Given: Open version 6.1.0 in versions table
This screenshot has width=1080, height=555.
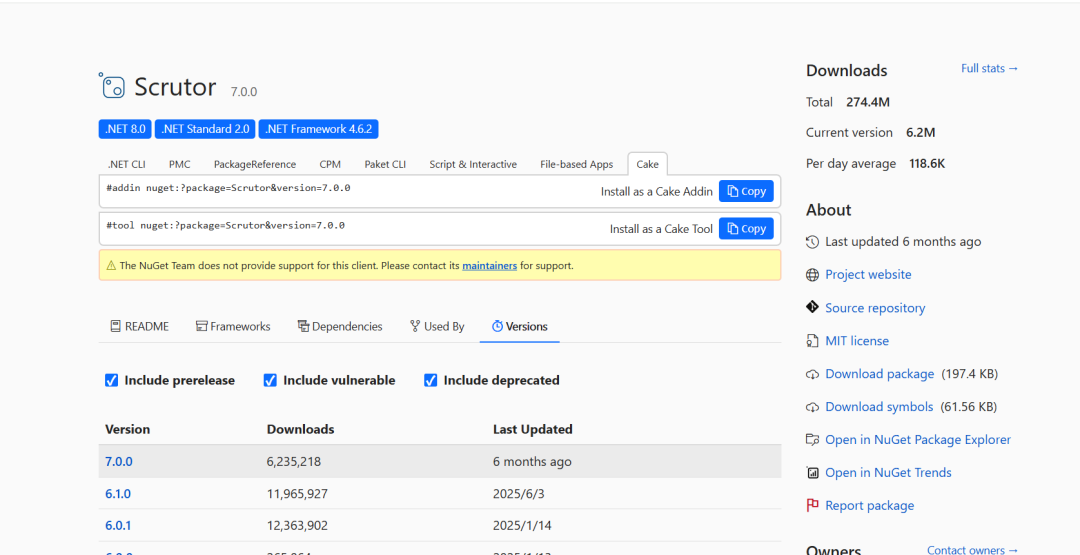Looking at the screenshot, I should tap(118, 494).
